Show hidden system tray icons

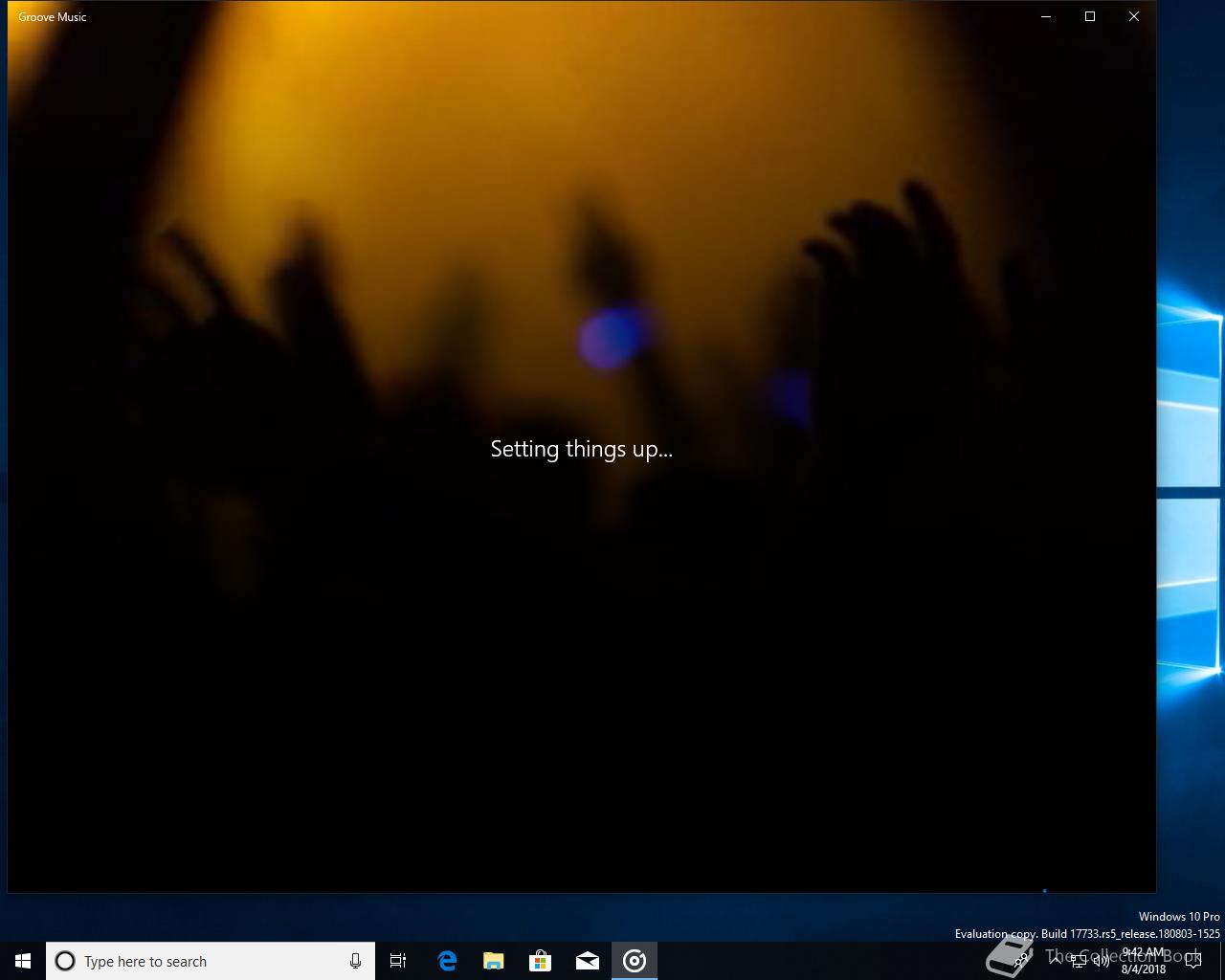(x=1055, y=961)
